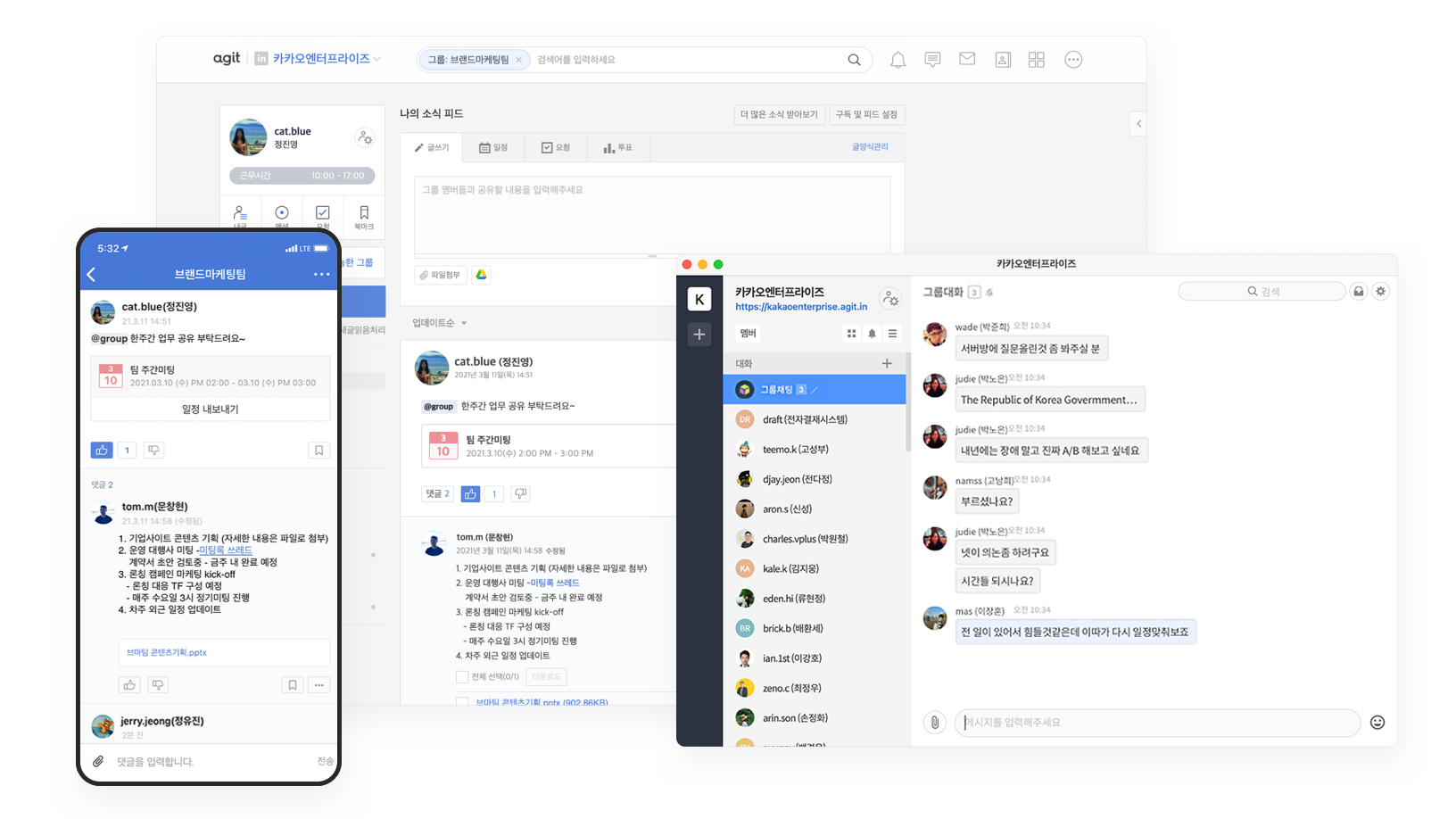Toggle dislike on cat.blue phone post

pyautogui.click(x=153, y=451)
